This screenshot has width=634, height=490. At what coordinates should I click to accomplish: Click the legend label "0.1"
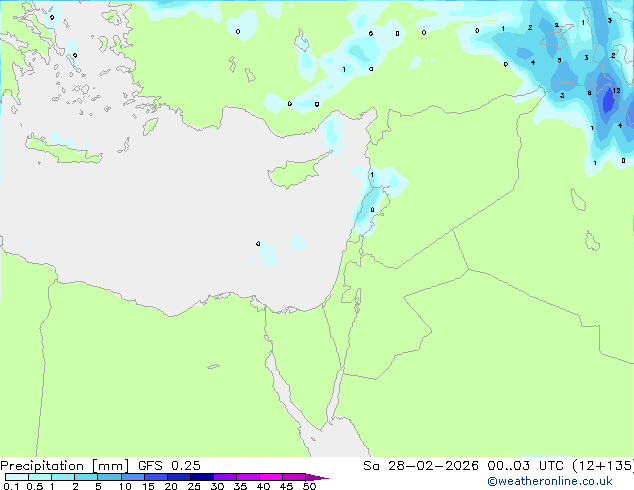tap(11, 486)
